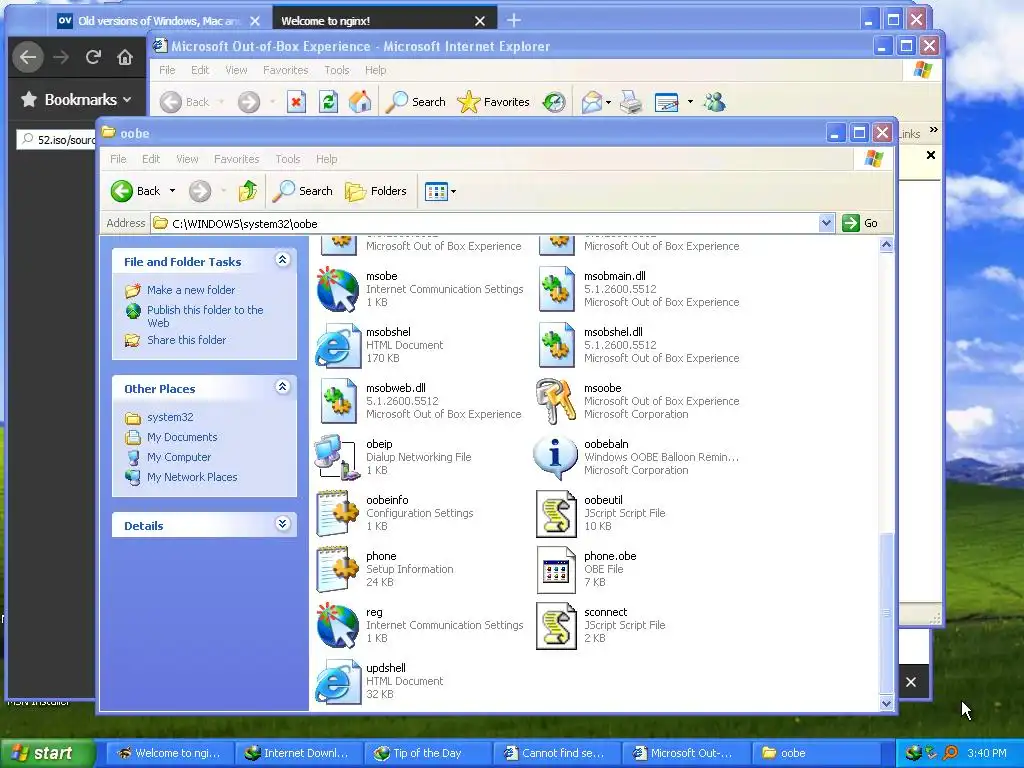Screen dimensions: 1024x768
Task: Collapse the Other Places panel
Action: [x=282, y=387]
